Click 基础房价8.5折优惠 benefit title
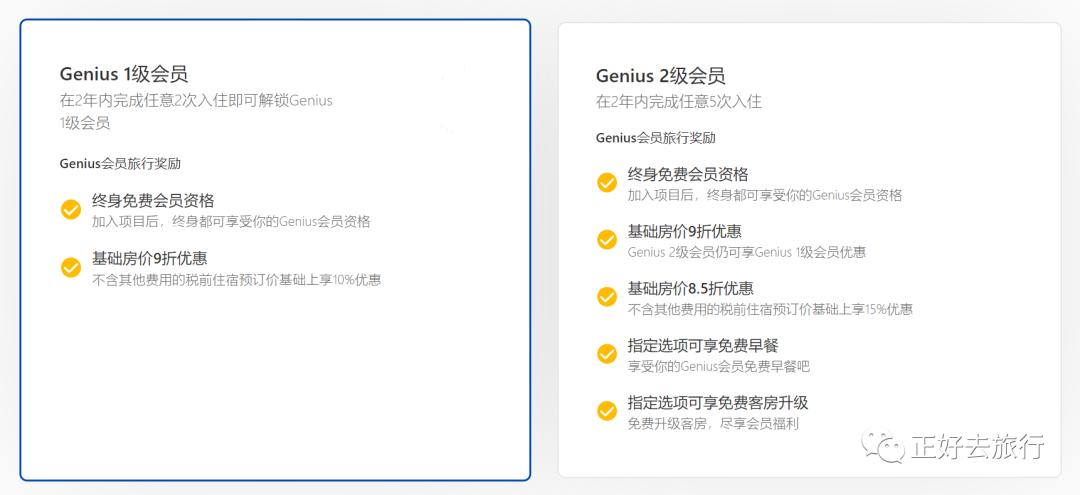Screen dimensions: 1080x495 690,288
